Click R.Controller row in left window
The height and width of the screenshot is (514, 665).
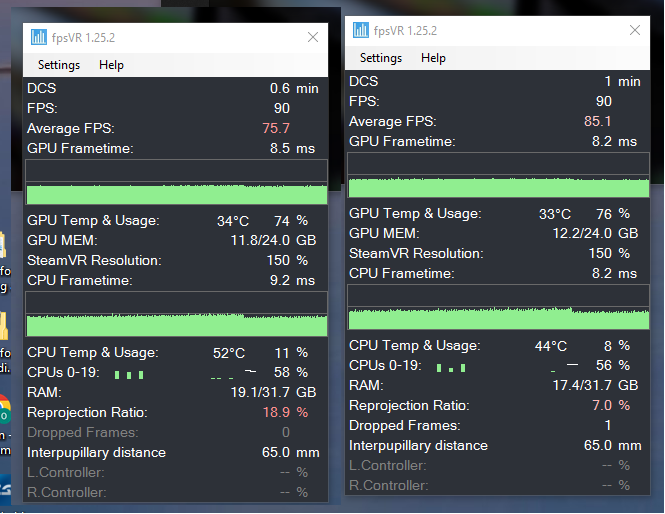[x=176, y=492]
